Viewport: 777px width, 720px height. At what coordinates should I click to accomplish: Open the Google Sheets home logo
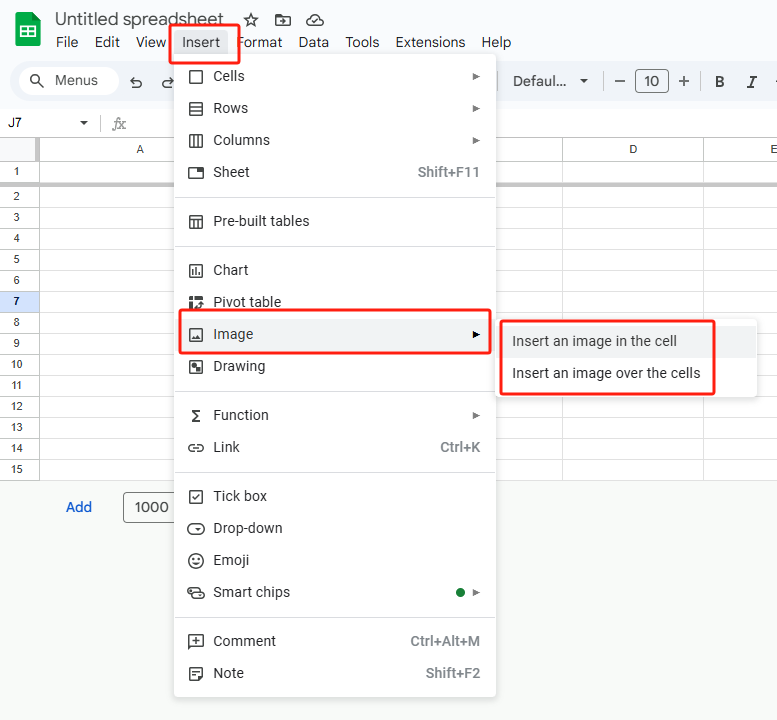[28, 29]
